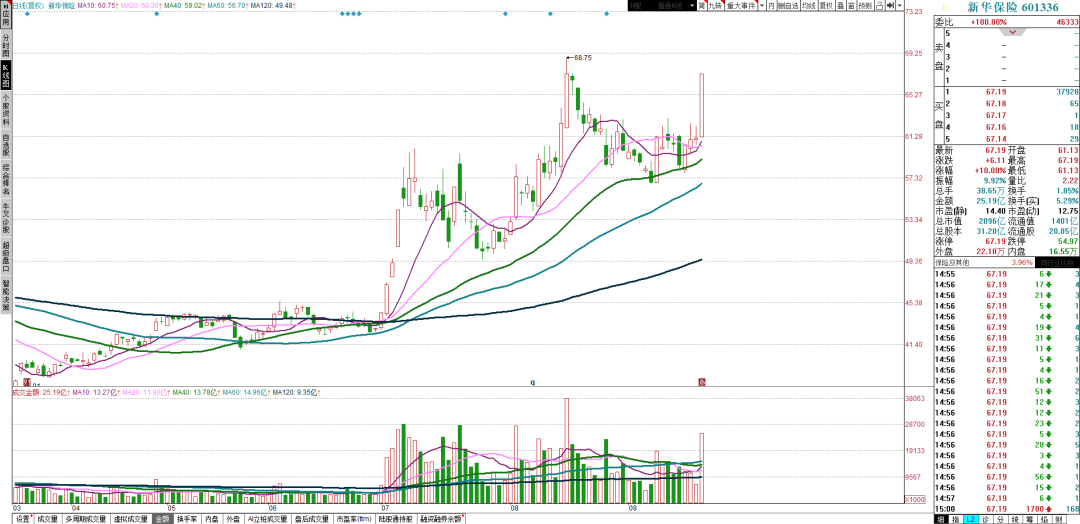Click the 叠 overlay button
This screenshot has height=524, width=1080.
point(840,6)
